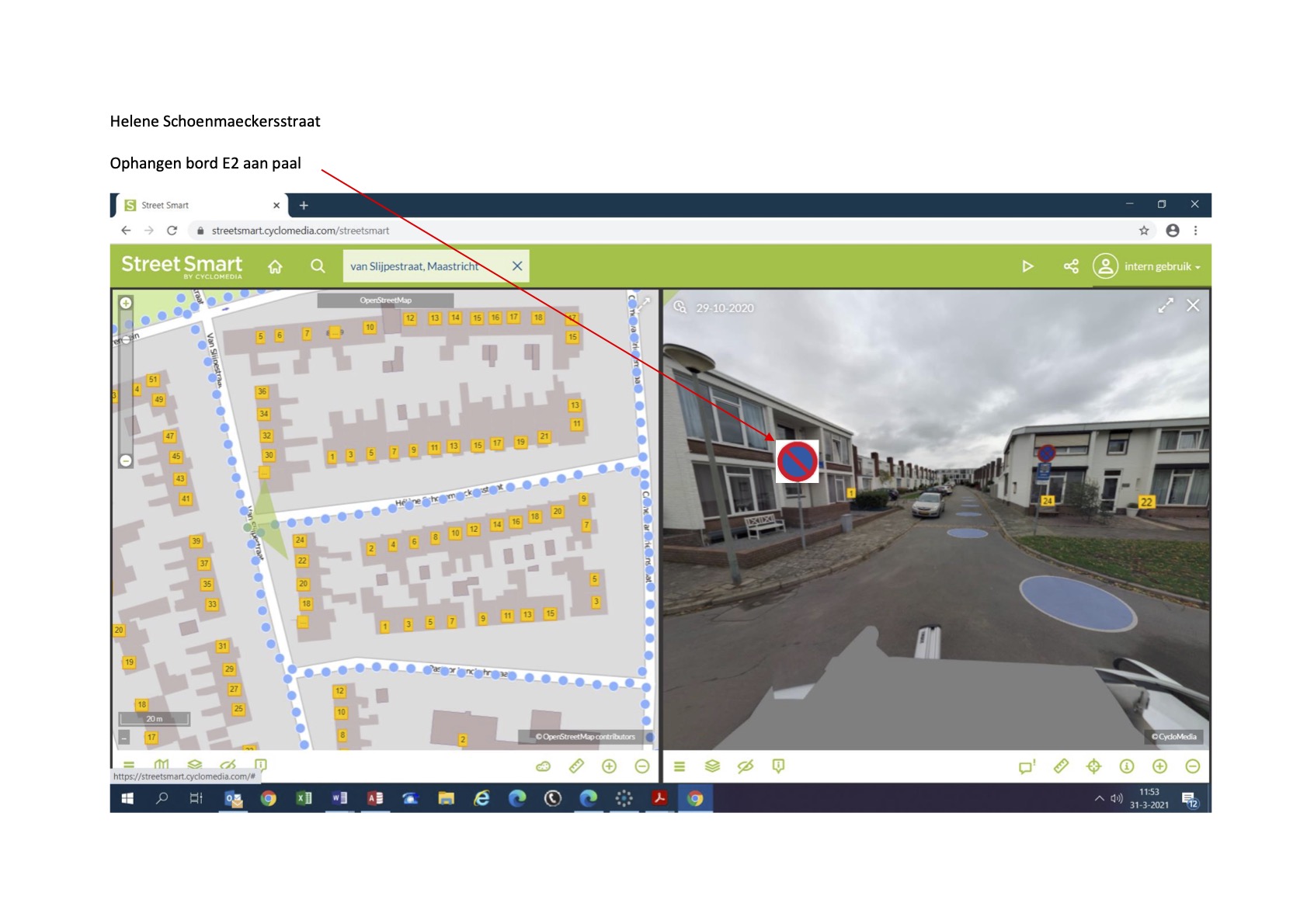Click the map zoom slider track

click(x=125, y=382)
